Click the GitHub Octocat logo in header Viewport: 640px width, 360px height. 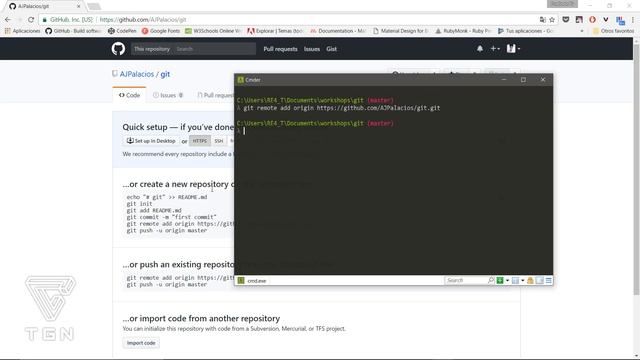tap(118, 49)
